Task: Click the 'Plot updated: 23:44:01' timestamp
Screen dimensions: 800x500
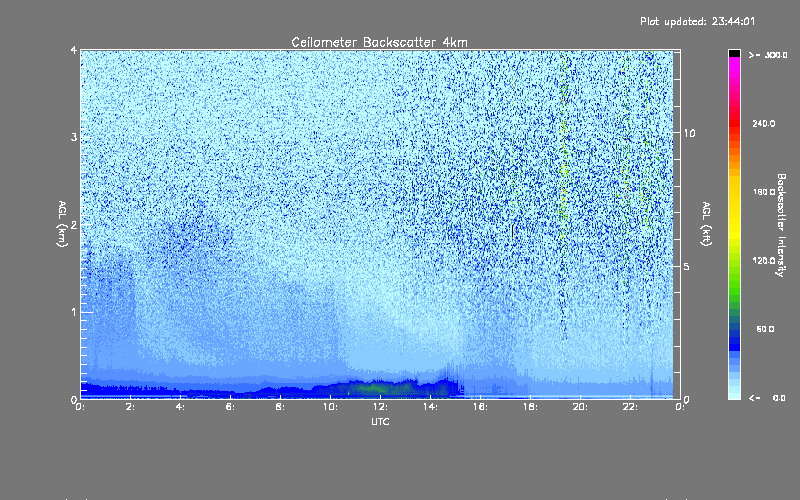Action: tap(697, 21)
